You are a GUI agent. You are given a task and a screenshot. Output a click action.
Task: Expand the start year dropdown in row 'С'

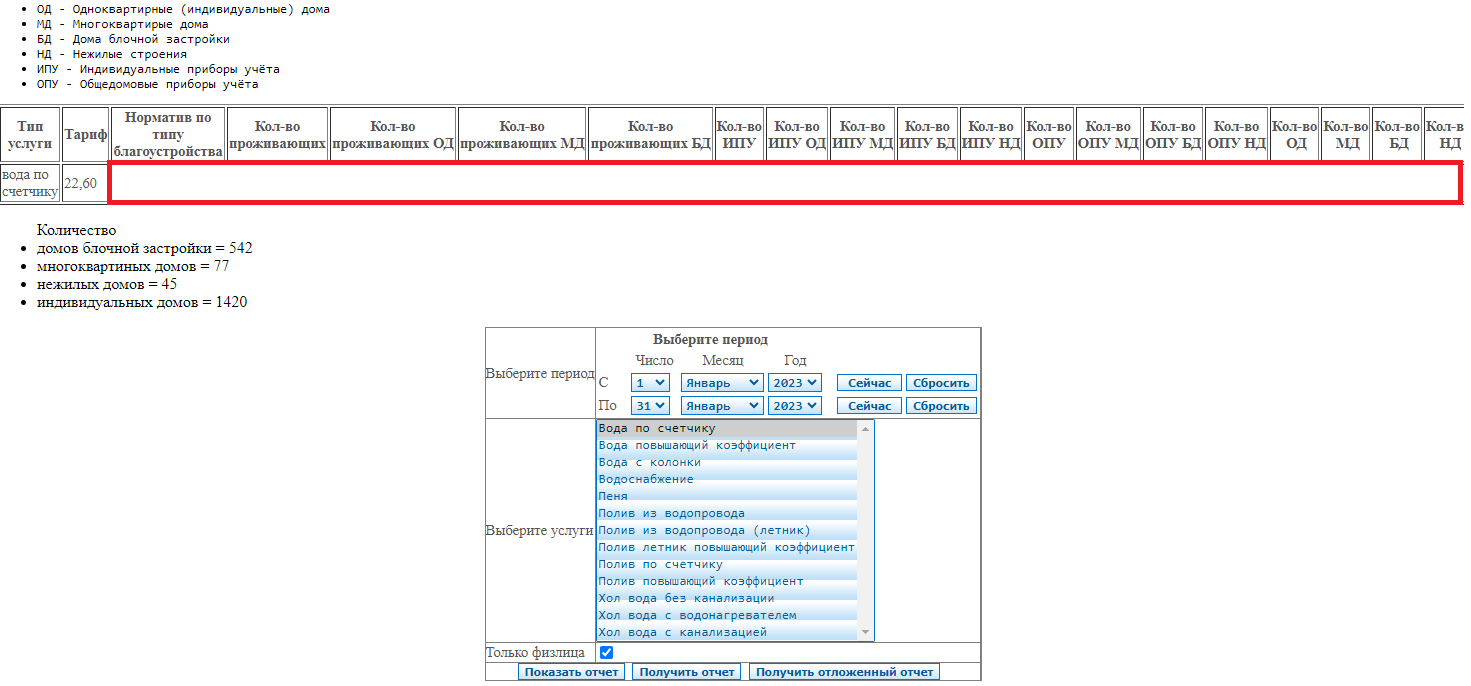click(x=794, y=382)
